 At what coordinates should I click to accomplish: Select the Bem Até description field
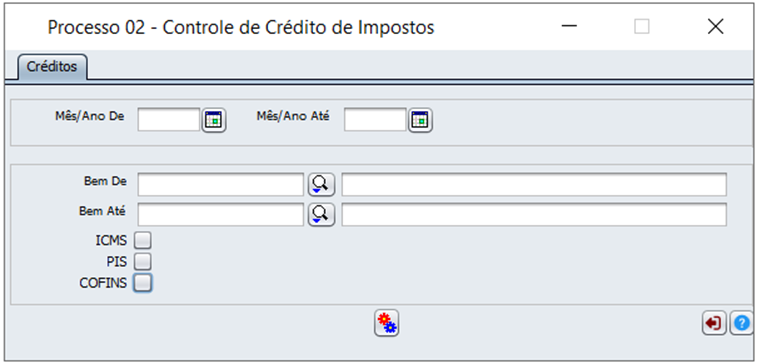click(x=534, y=214)
